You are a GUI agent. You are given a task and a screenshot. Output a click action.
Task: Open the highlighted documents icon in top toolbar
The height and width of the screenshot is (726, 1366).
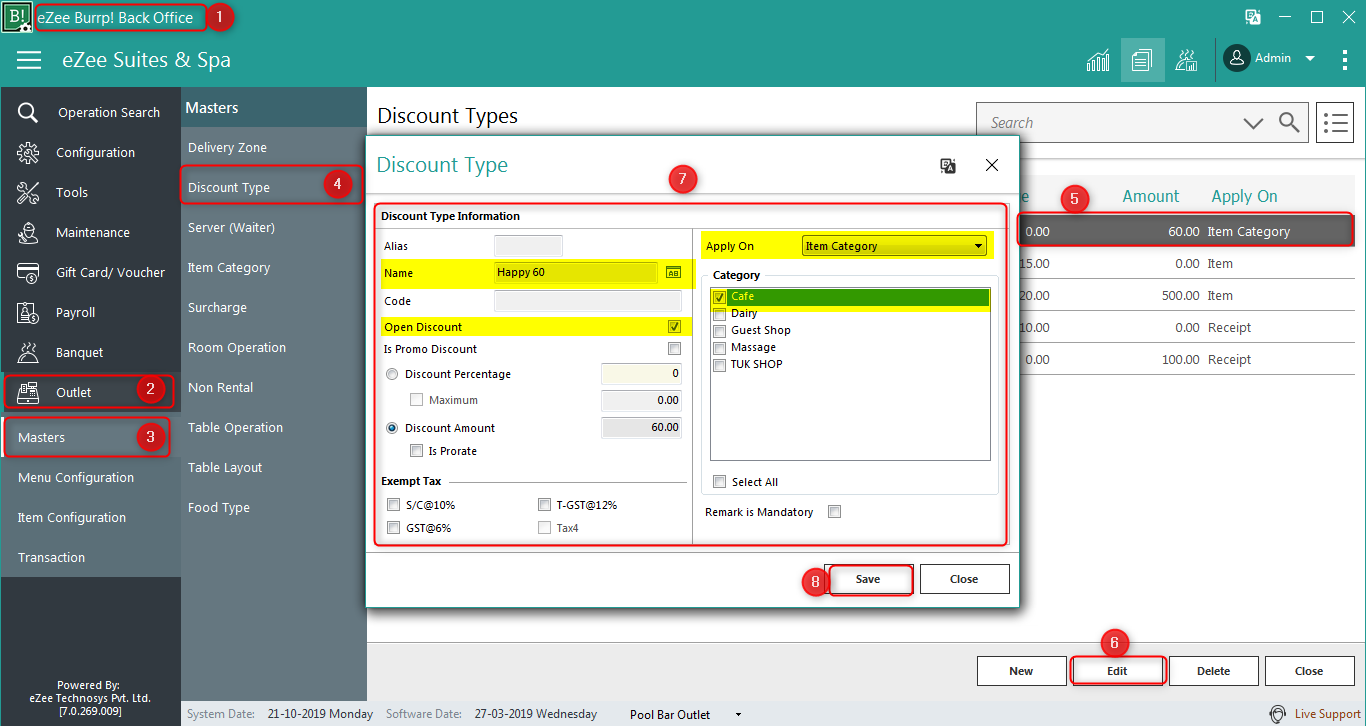click(x=1142, y=60)
